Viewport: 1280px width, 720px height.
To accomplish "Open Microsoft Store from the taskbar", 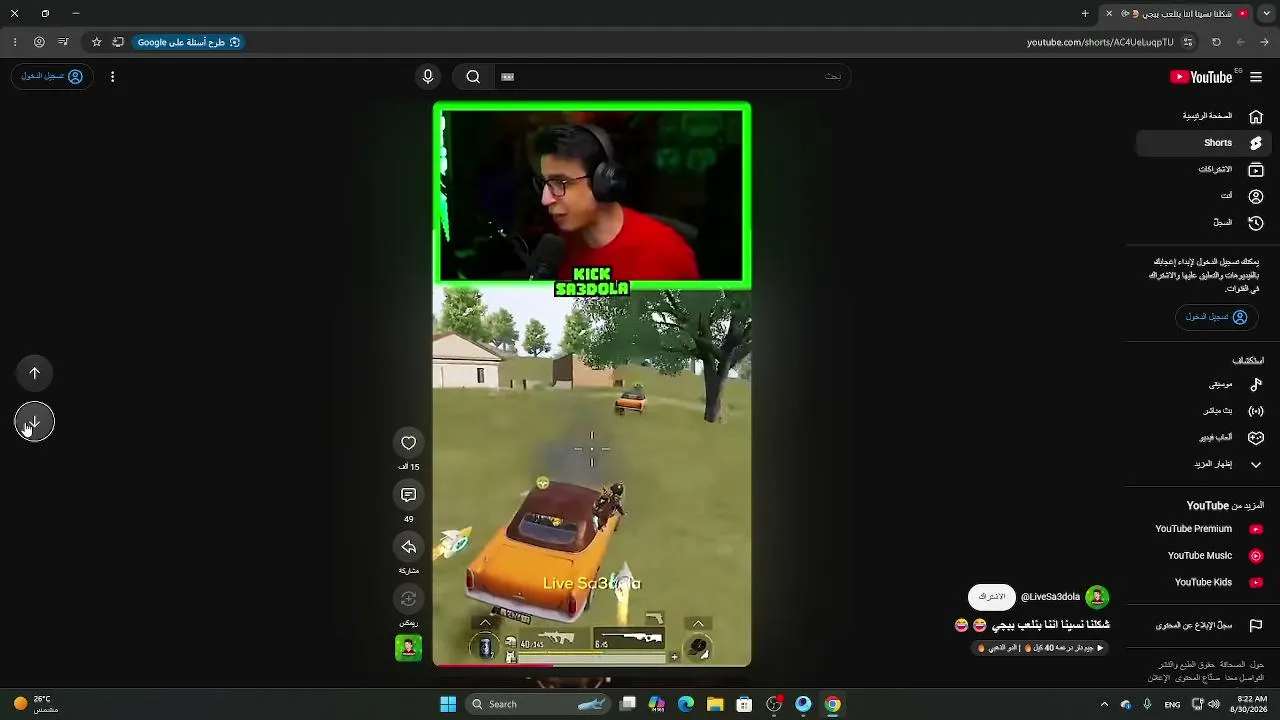I will tap(744, 704).
